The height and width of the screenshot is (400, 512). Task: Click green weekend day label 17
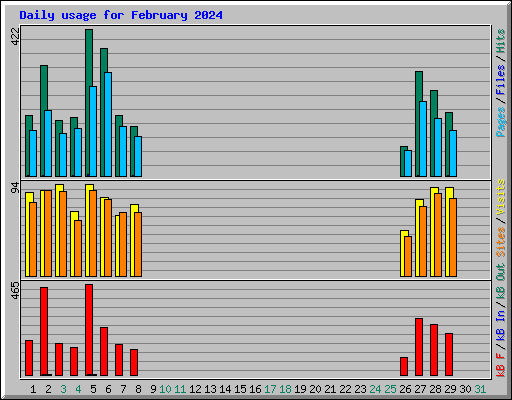pos(270,389)
